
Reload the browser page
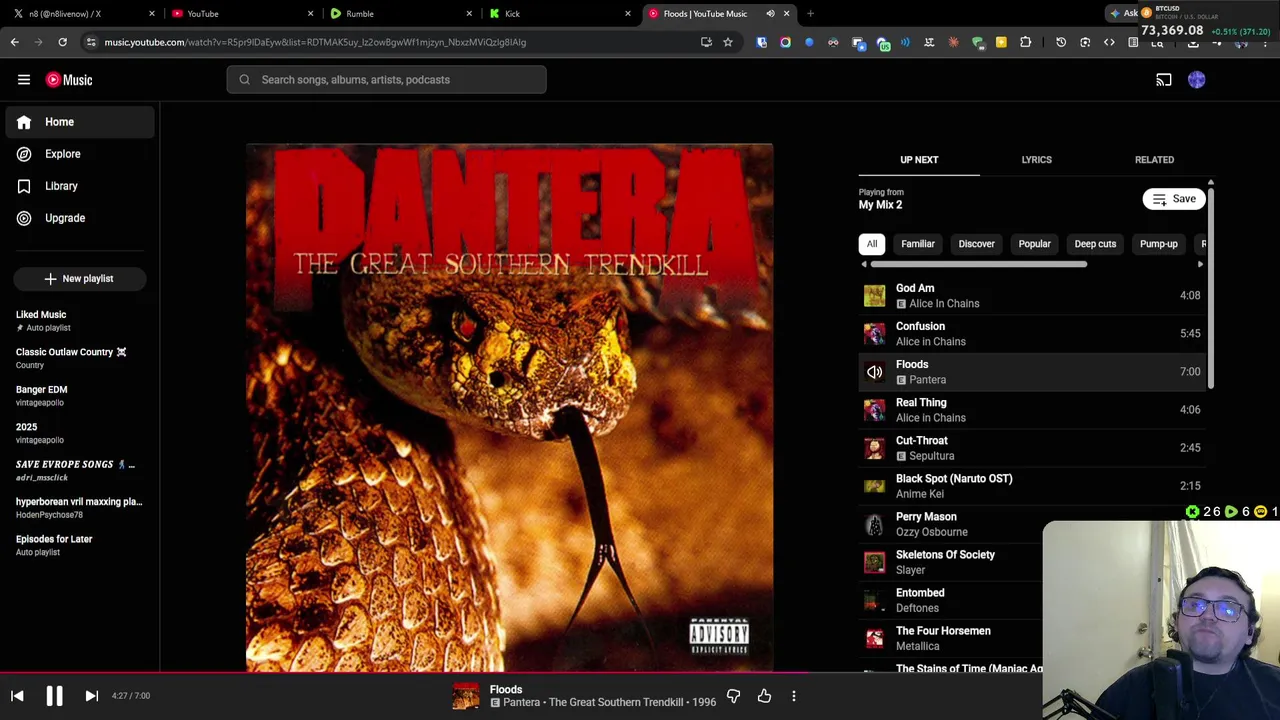coord(62,42)
